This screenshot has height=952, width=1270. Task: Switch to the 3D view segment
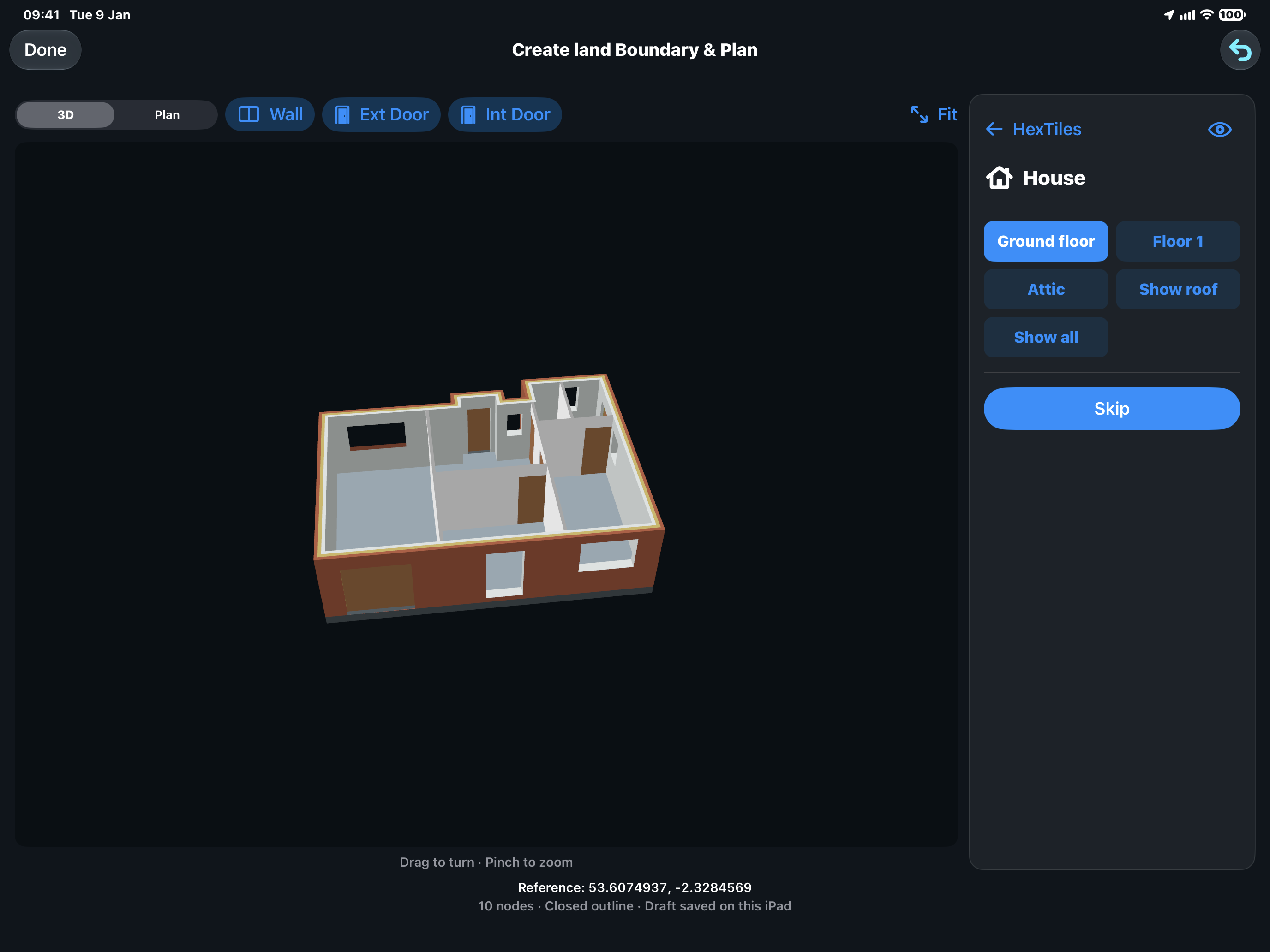point(66,115)
